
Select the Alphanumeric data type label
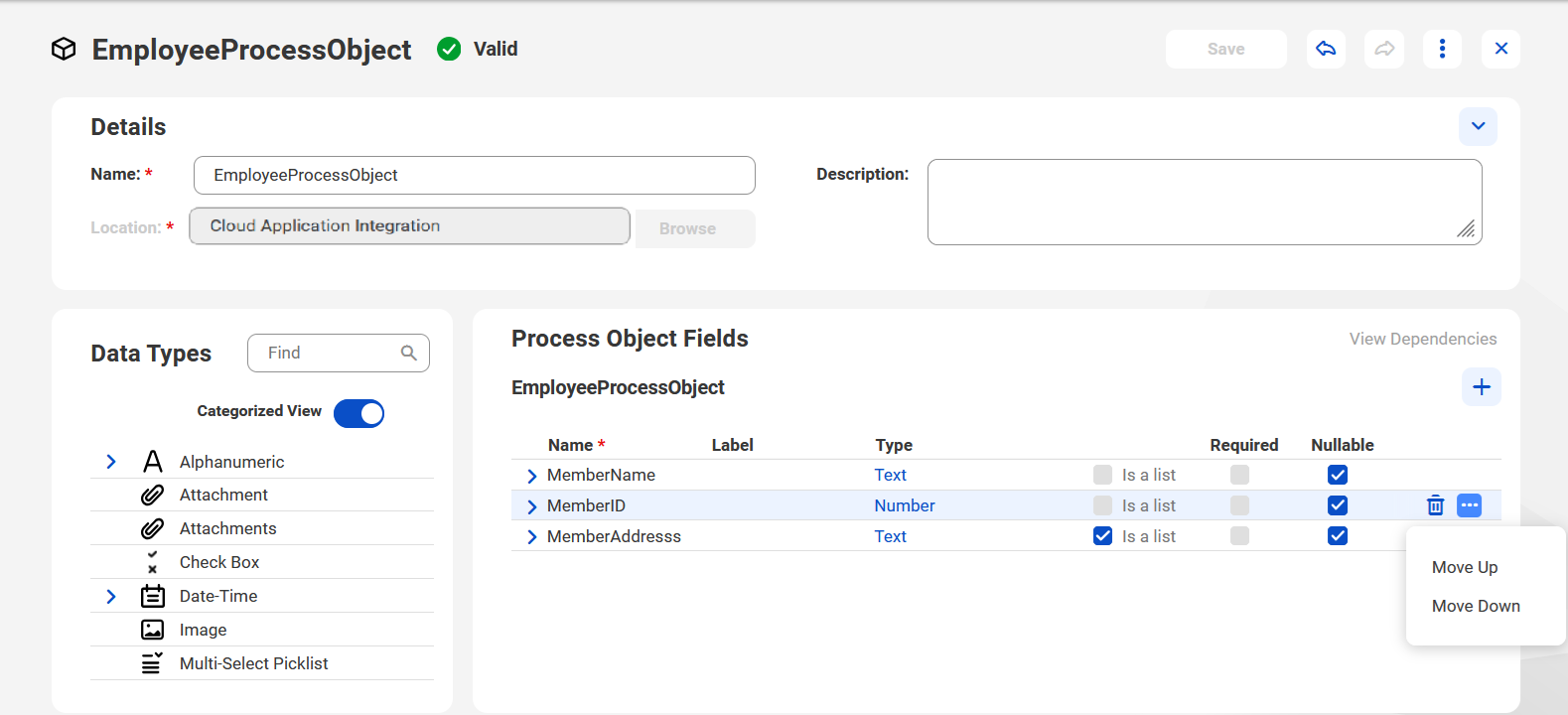(231, 462)
